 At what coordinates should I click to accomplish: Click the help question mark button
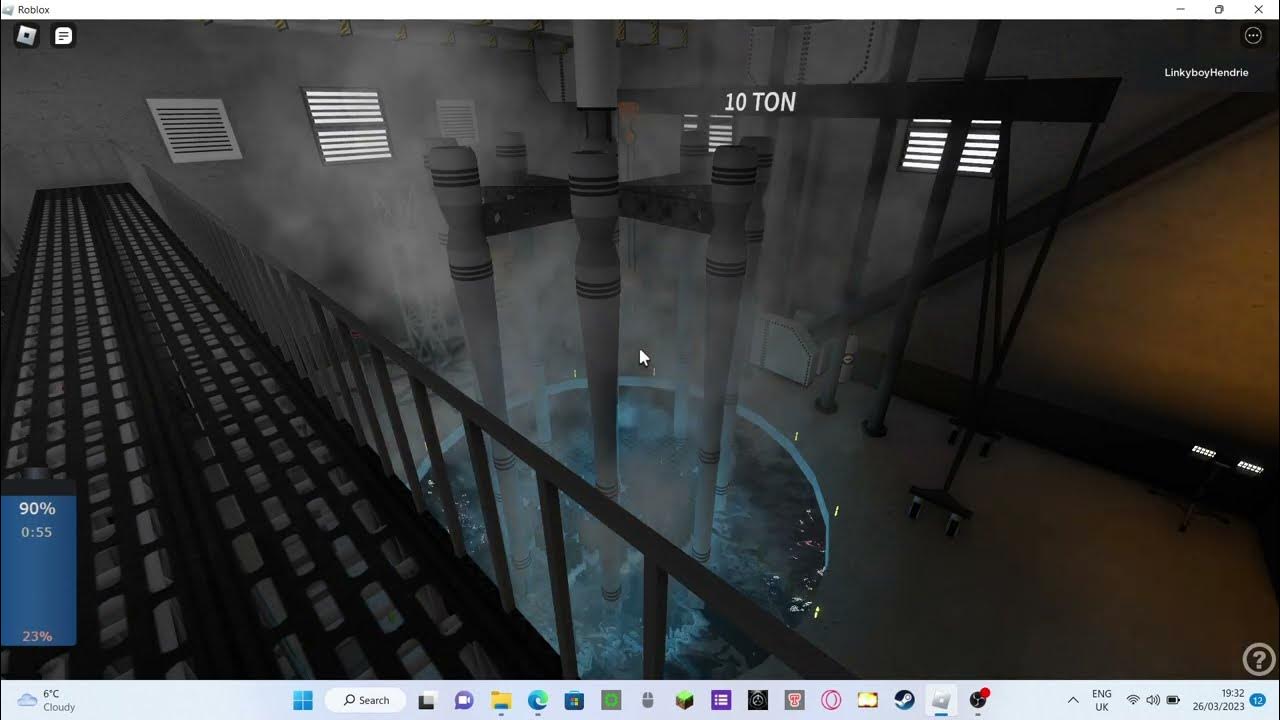point(1257,659)
